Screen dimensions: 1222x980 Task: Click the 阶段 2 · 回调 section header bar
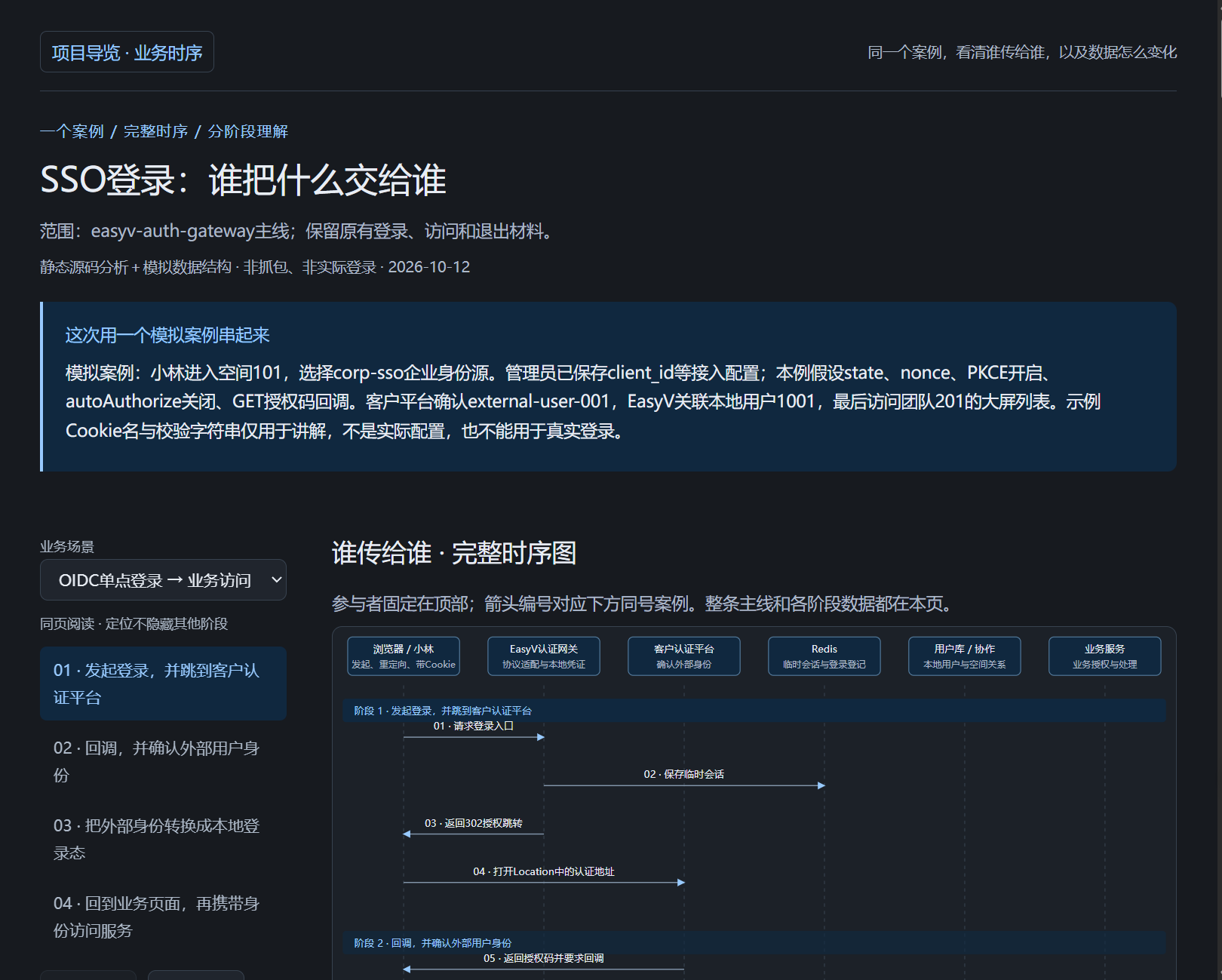tap(754, 943)
